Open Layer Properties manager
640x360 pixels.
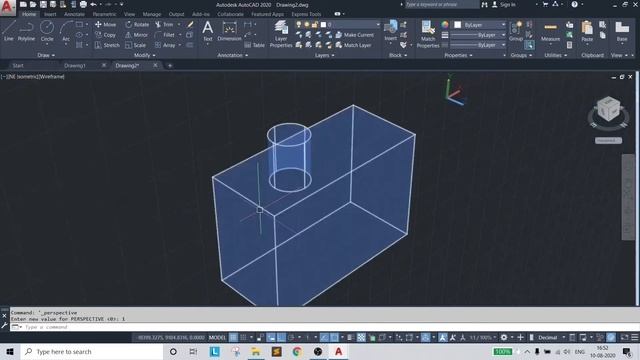[281, 33]
